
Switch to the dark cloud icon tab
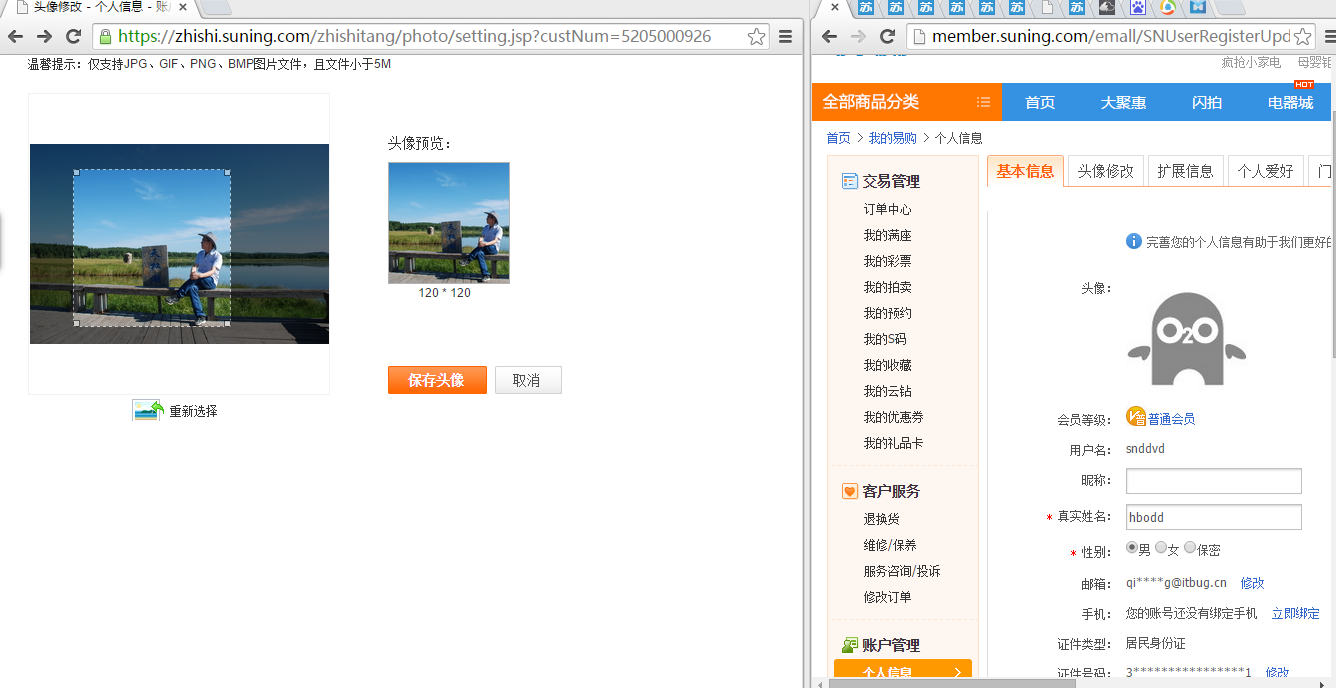[x=1107, y=7]
